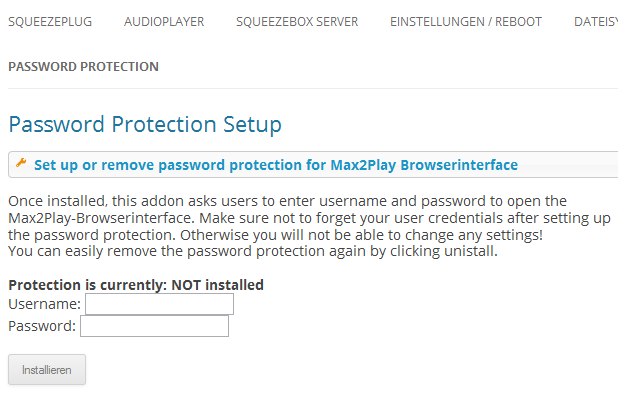This screenshot has width=618, height=394.
Task: Go to the AUDIOPLAYER page
Action: point(164,22)
